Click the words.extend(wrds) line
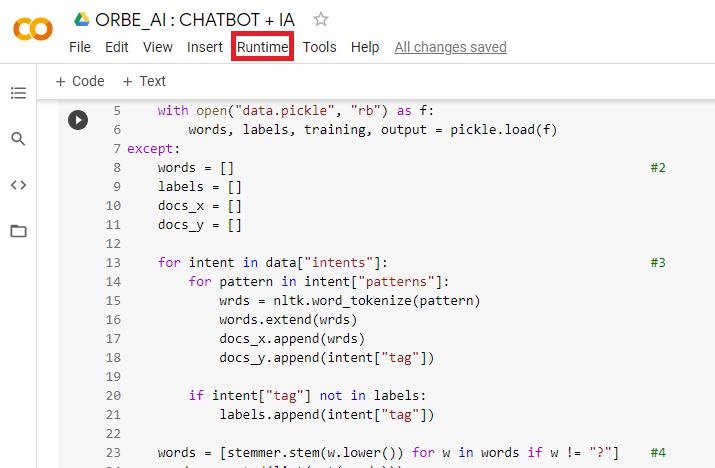This screenshot has width=715, height=468. click(x=288, y=320)
